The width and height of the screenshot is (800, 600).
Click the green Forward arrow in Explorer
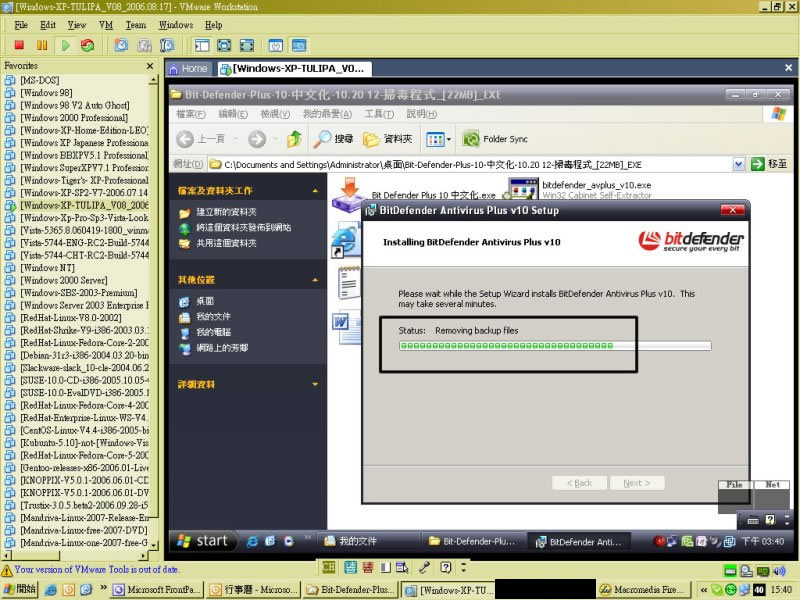(x=257, y=139)
